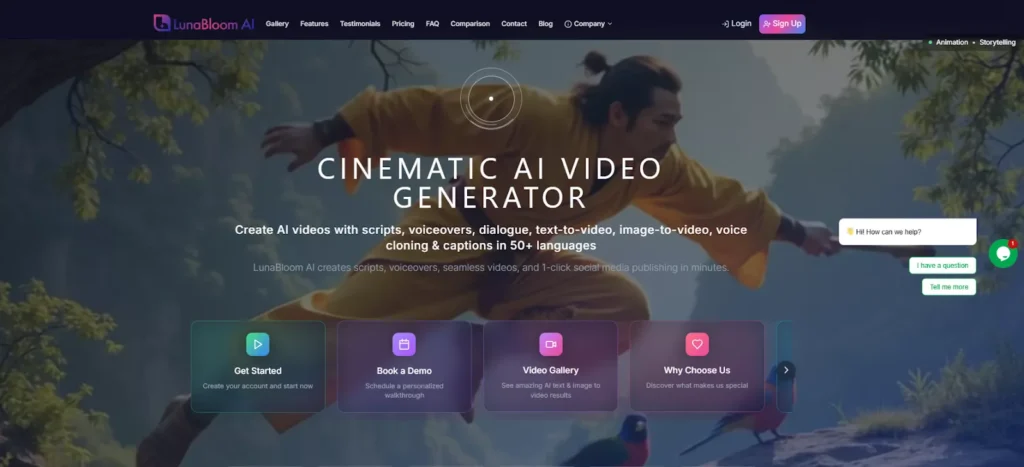
Task: Click the Video Gallery camera icon
Action: (551, 344)
